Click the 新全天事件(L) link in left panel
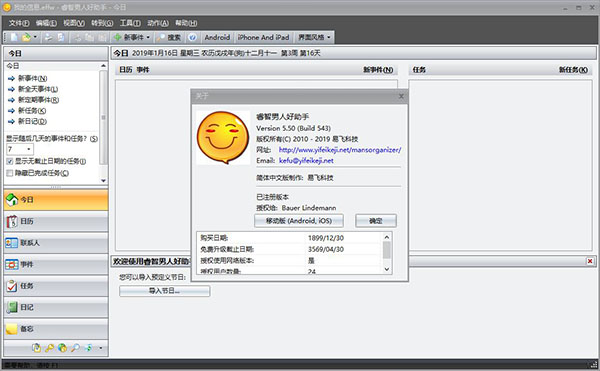 click(x=38, y=89)
